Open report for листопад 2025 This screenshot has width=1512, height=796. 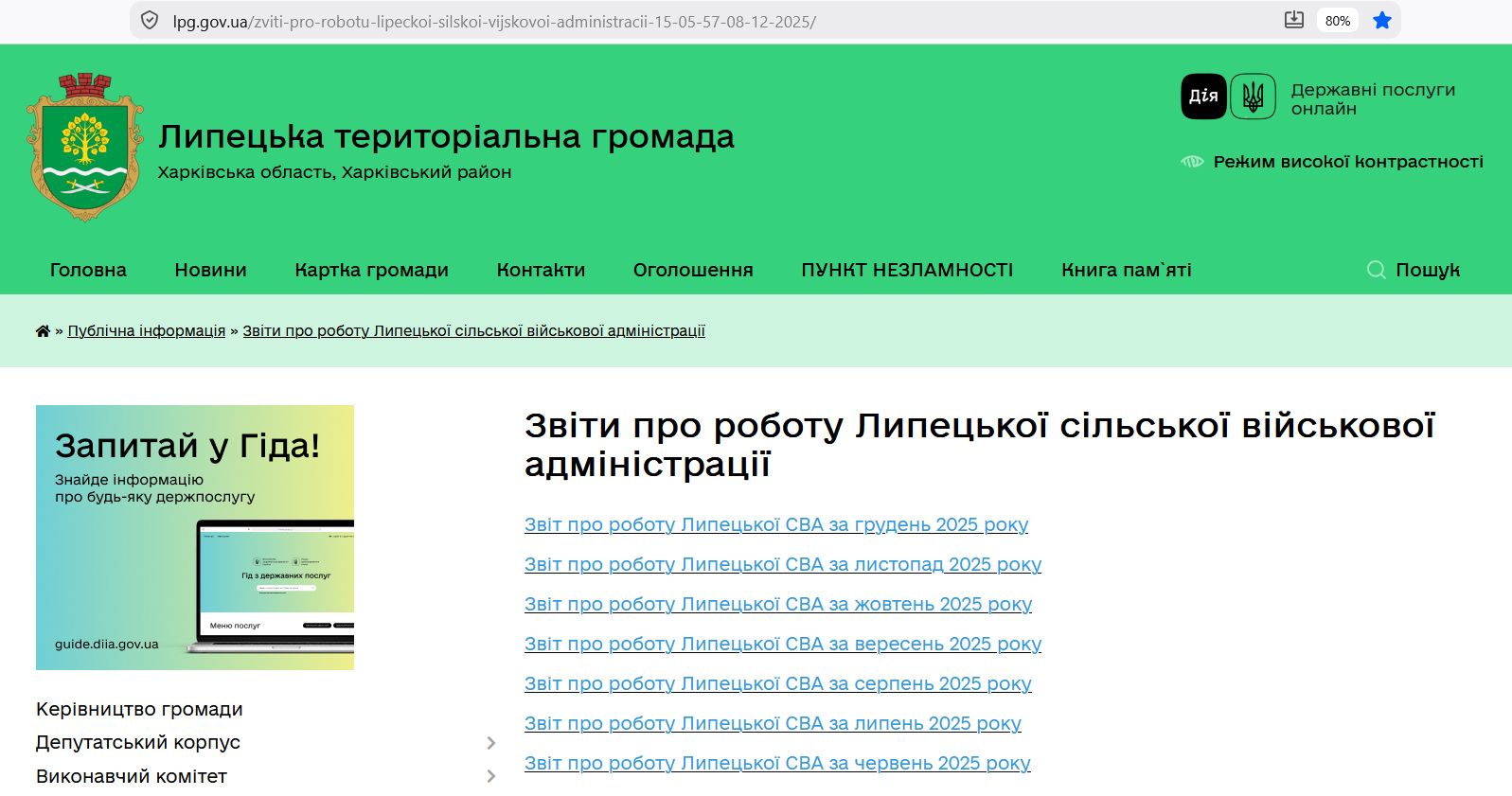pos(783,564)
